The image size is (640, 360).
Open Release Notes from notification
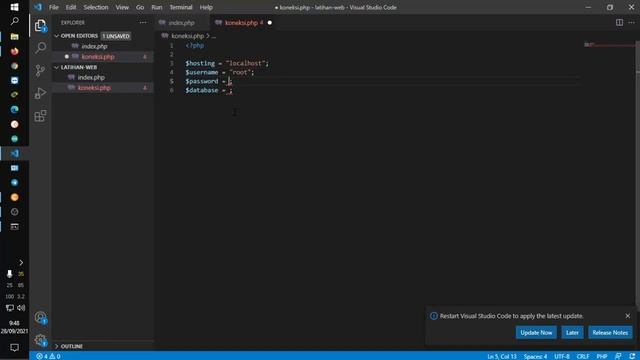pos(610,332)
